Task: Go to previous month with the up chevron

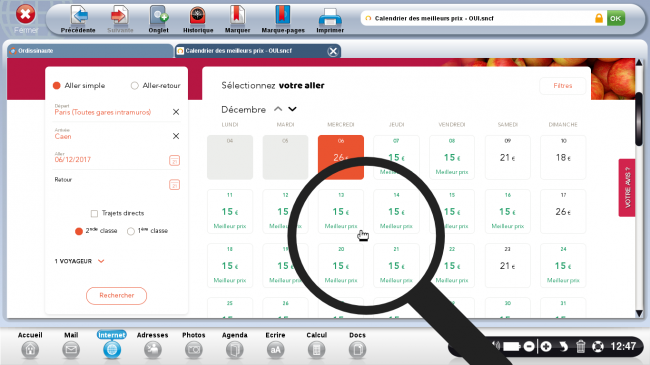Action: point(278,109)
